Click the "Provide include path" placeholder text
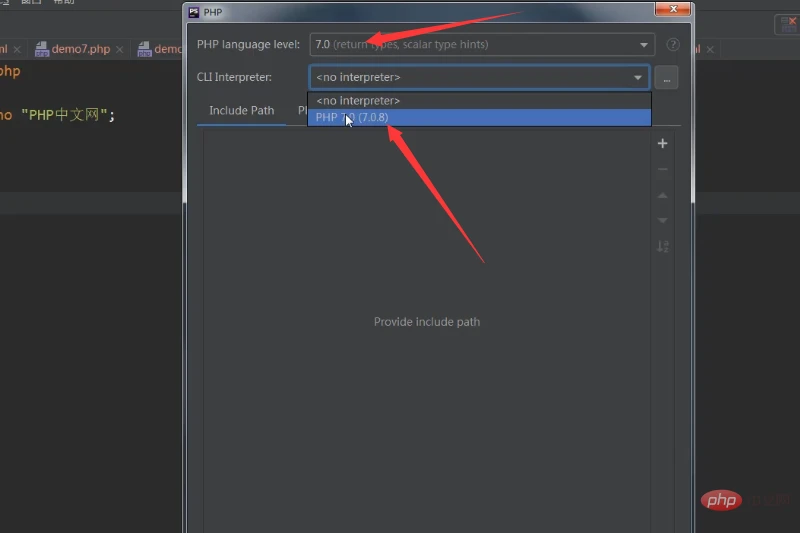Image resolution: width=800 pixels, height=533 pixels. pyautogui.click(x=427, y=322)
